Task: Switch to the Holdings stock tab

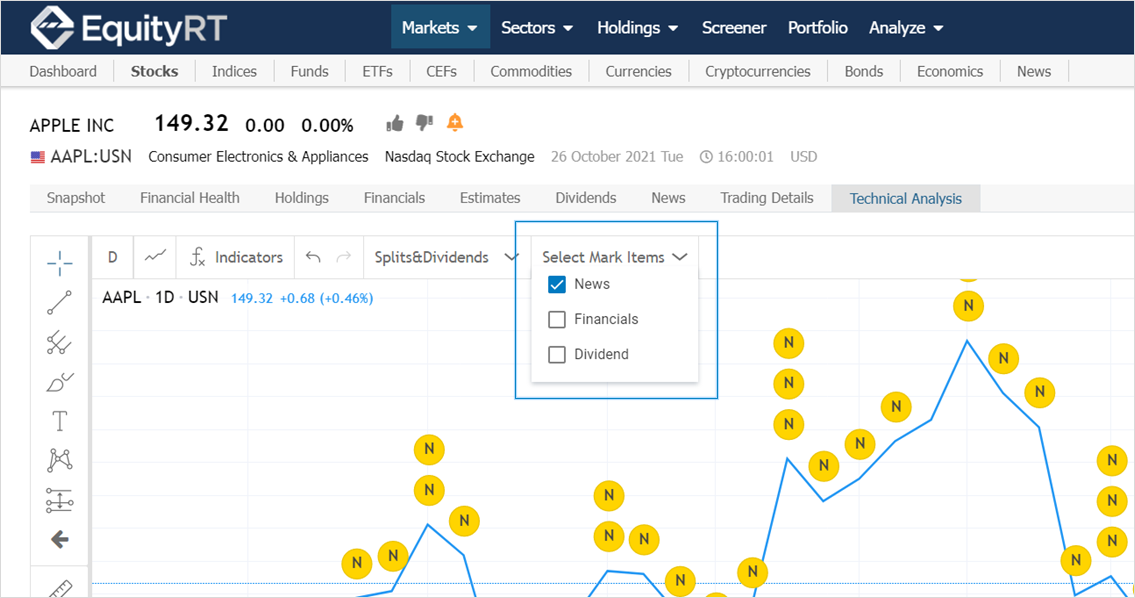Action: (302, 198)
